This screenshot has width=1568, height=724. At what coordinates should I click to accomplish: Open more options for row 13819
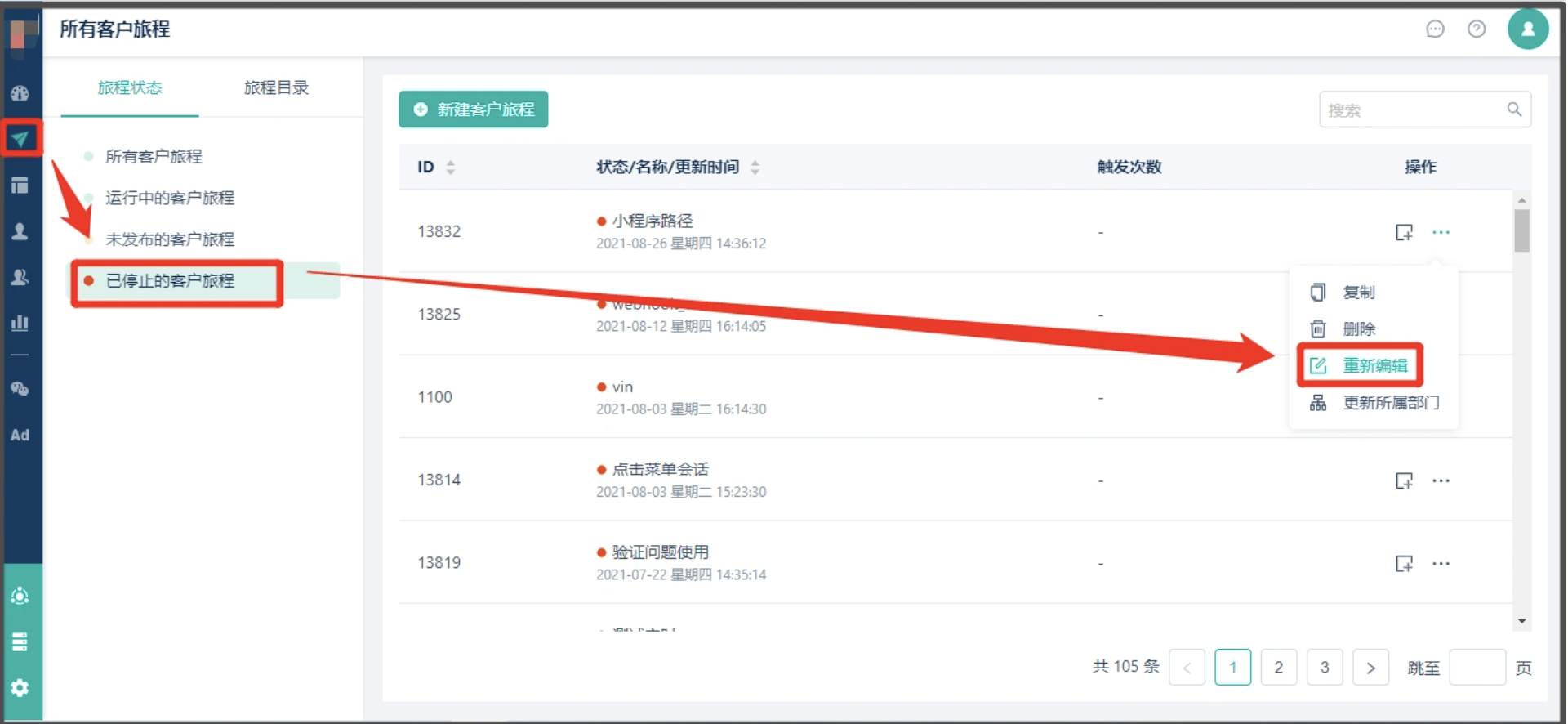(x=1441, y=563)
